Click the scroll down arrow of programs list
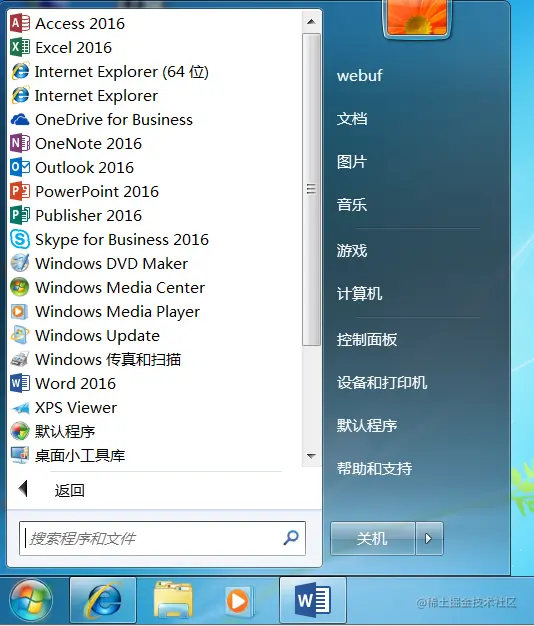 pyautogui.click(x=311, y=456)
